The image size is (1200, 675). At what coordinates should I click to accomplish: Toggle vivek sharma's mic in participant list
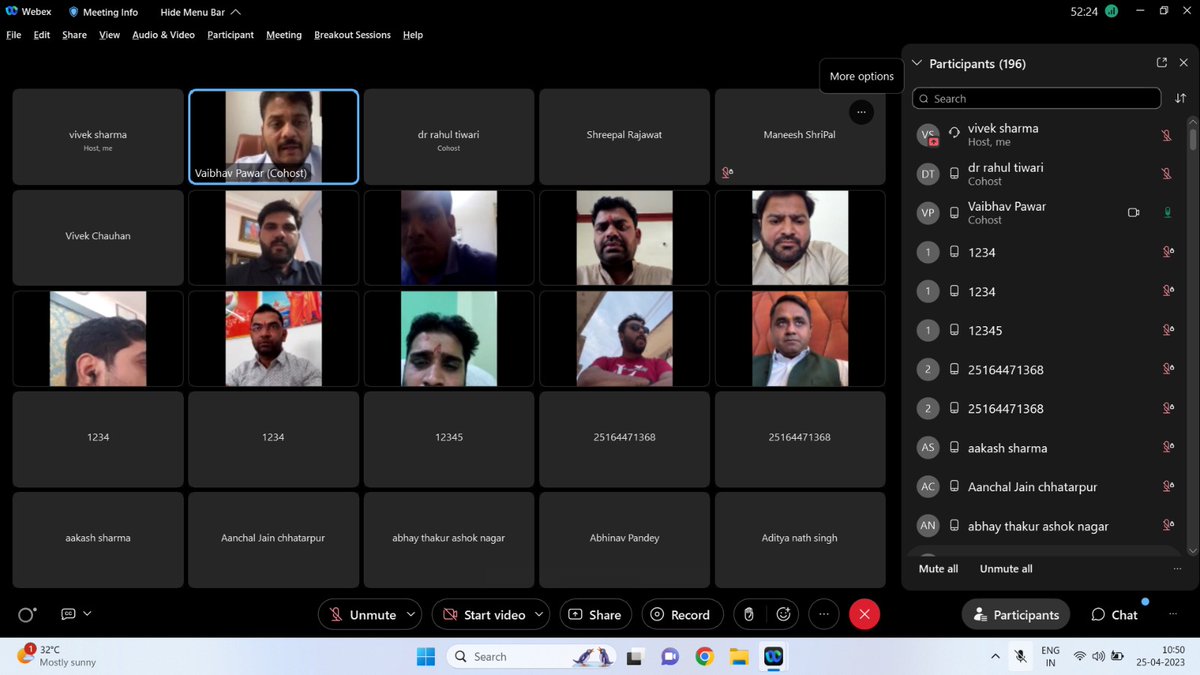tap(1166, 134)
